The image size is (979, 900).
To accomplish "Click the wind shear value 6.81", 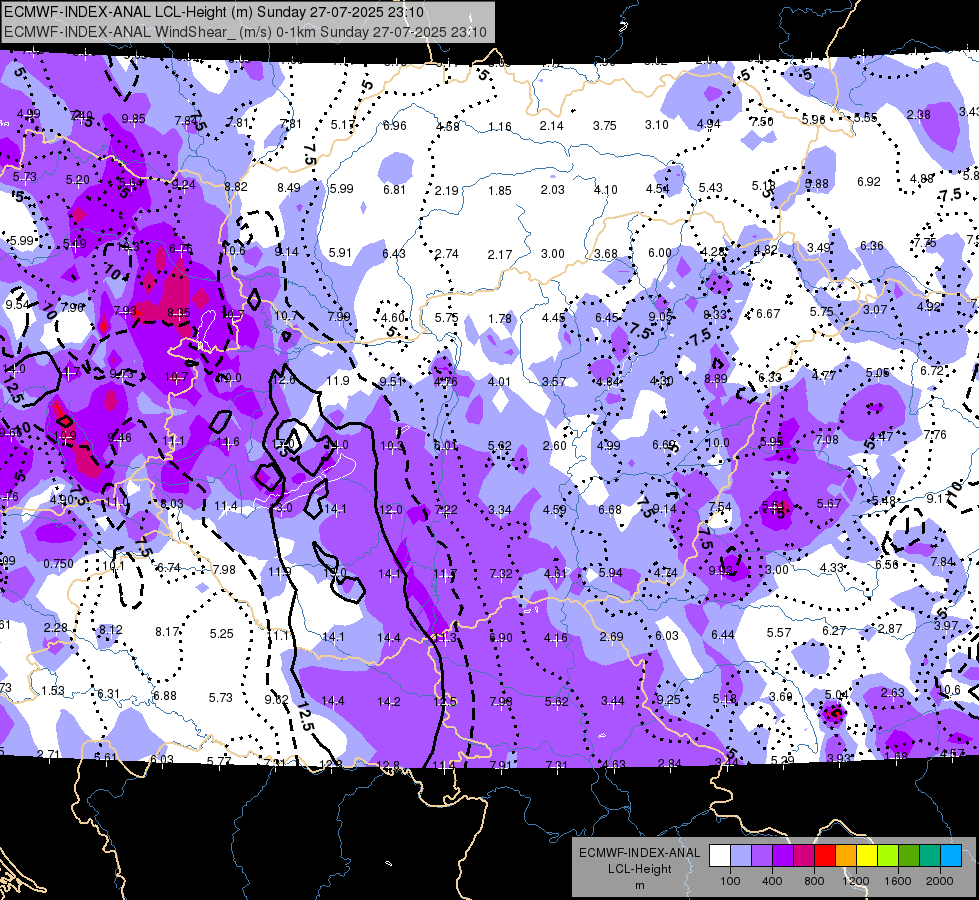I will point(394,189).
